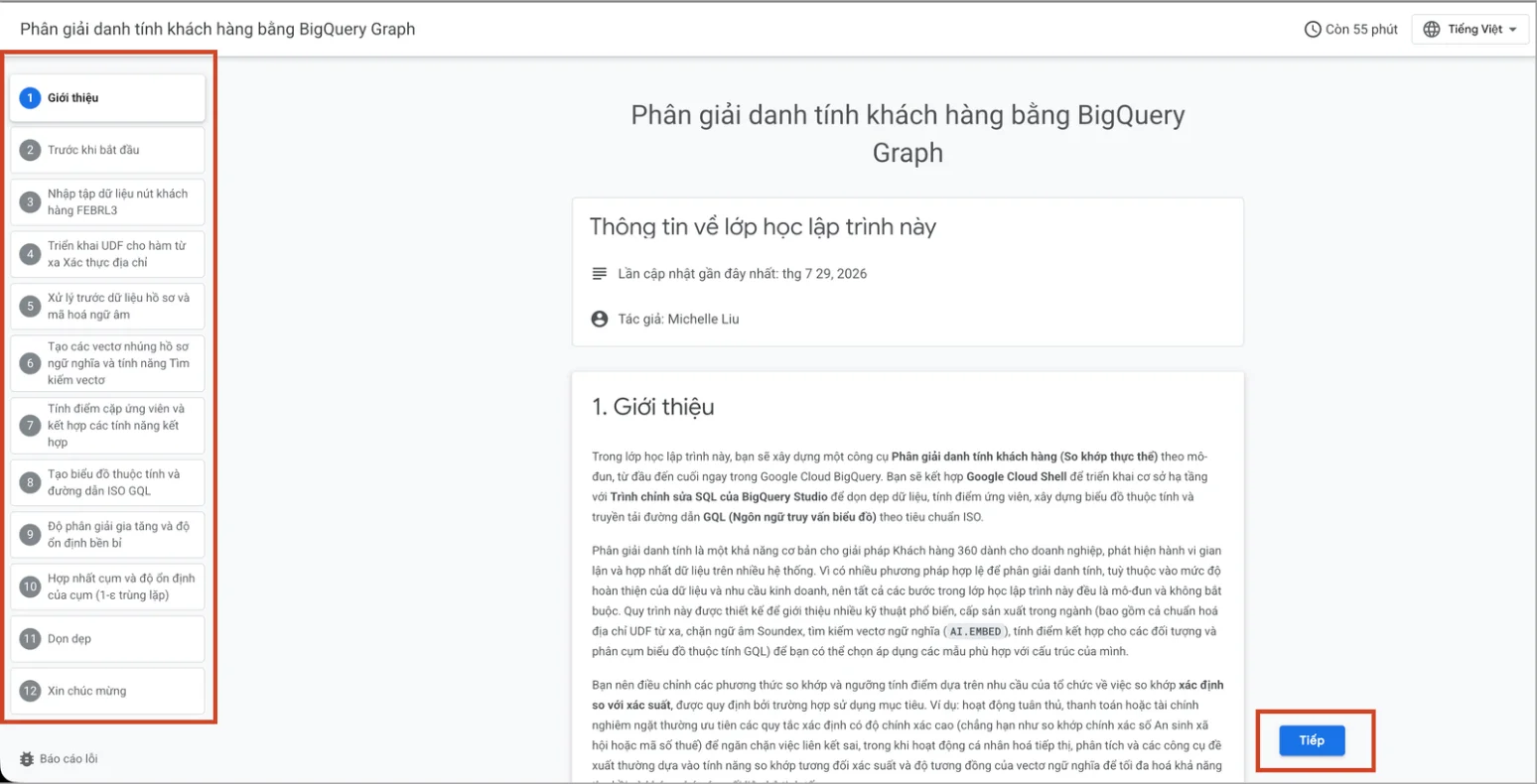
Task: Select step 11 Dọn dẹp
Action: pos(107,639)
